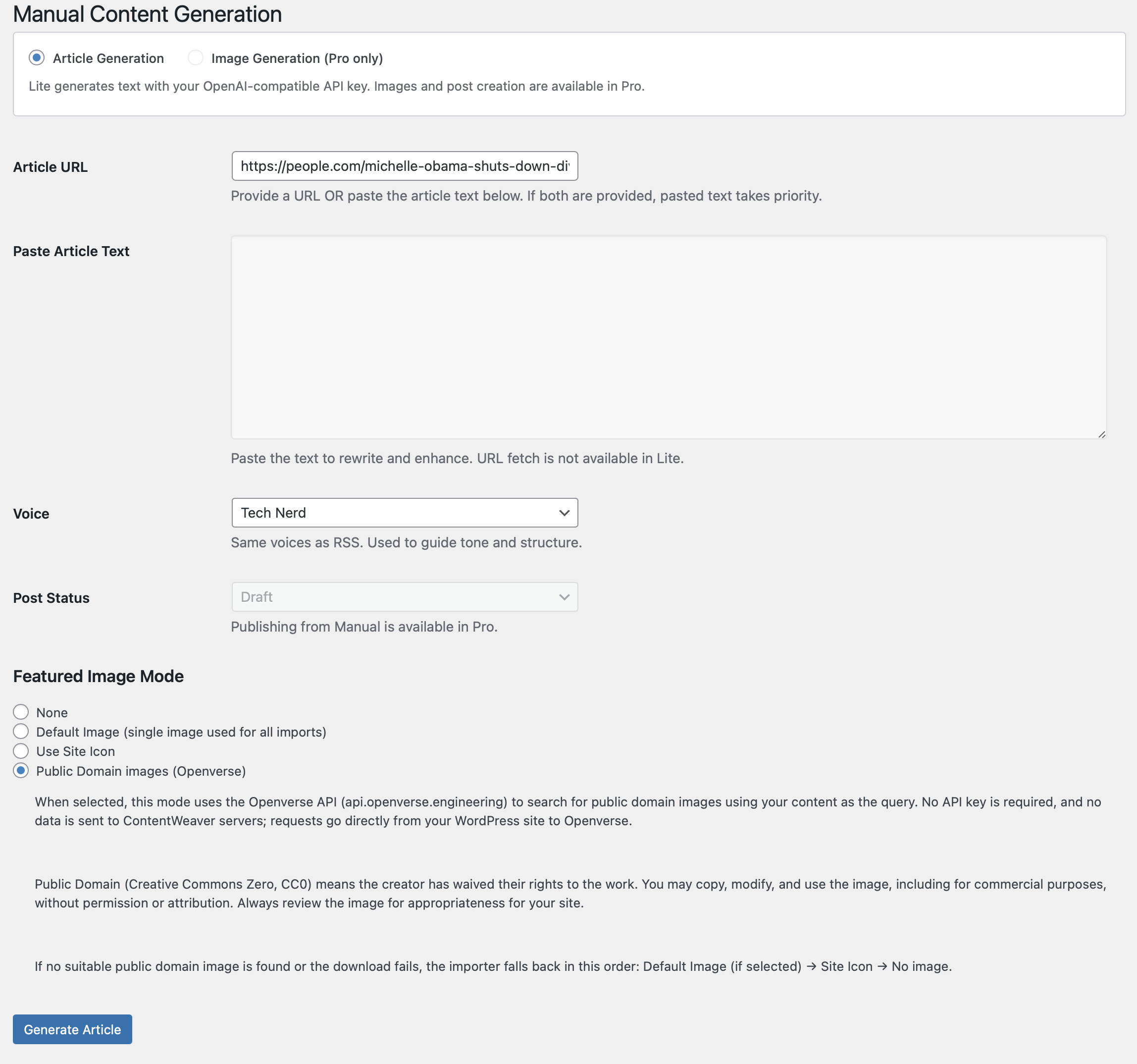The height and width of the screenshot is (1064, 1137).
Task: Choose None for Featured Image Mode
Action: click(x=21, y=712)
